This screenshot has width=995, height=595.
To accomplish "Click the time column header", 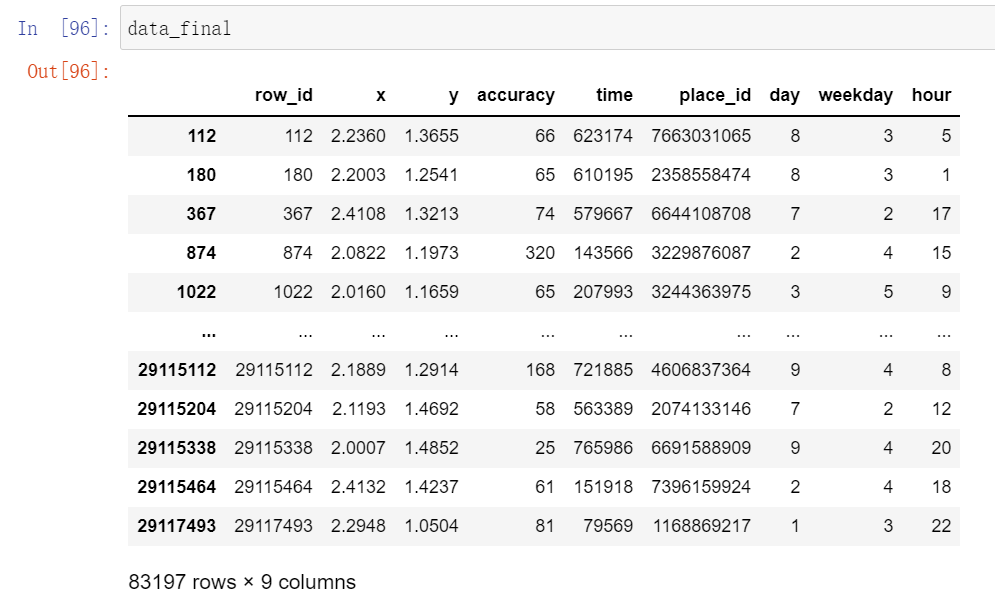I will pyautogui.click(x=614, y=96).
